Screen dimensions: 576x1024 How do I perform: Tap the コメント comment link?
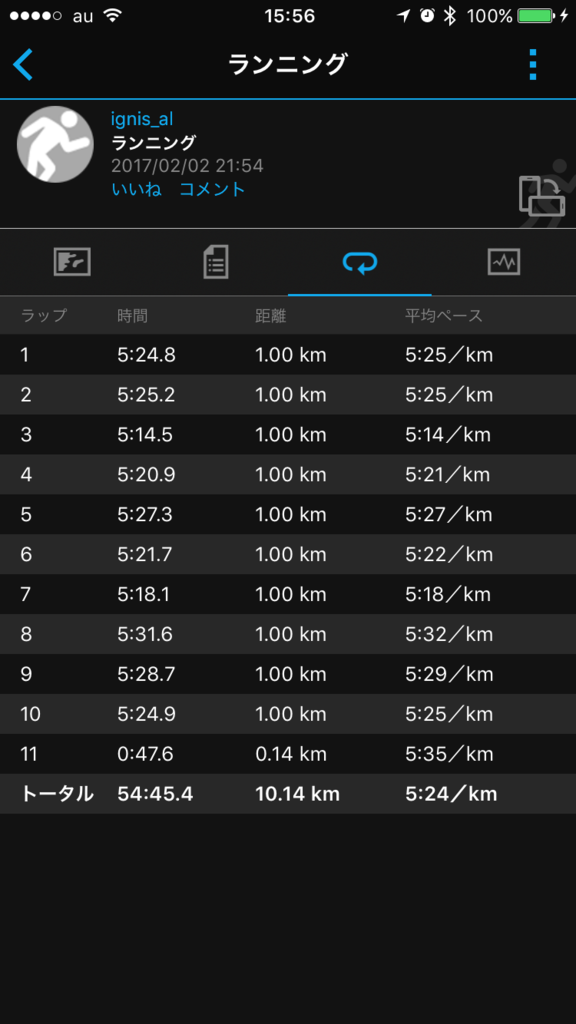(x=212, y=189)
